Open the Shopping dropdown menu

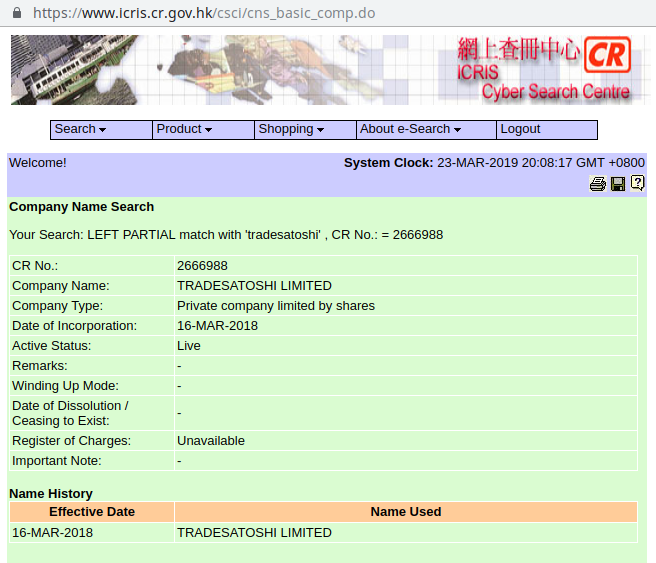pyautogui.click(x=305, y=129)
